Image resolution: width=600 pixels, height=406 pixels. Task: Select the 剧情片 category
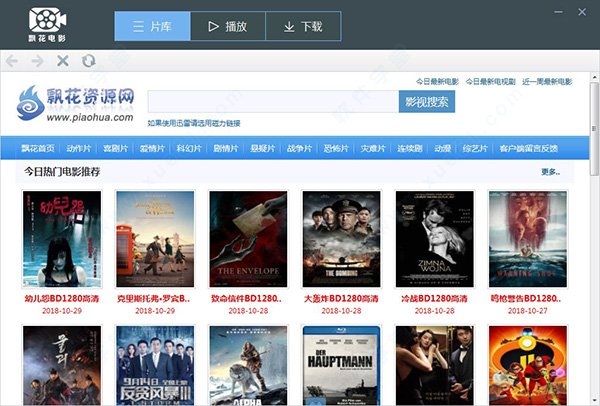[226, 148]
